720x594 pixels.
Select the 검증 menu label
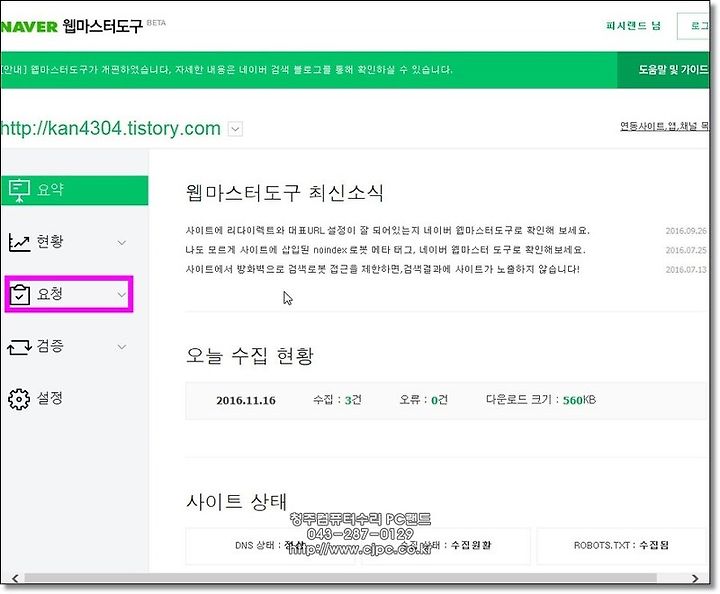(x=50, y=345)
